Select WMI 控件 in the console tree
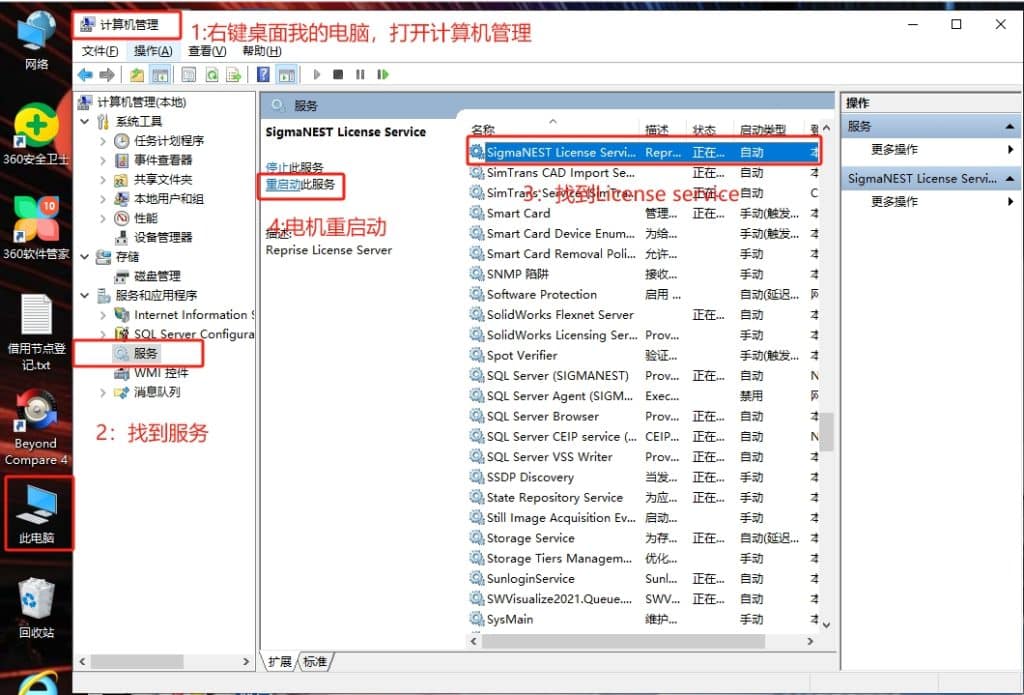 [161, 373]
